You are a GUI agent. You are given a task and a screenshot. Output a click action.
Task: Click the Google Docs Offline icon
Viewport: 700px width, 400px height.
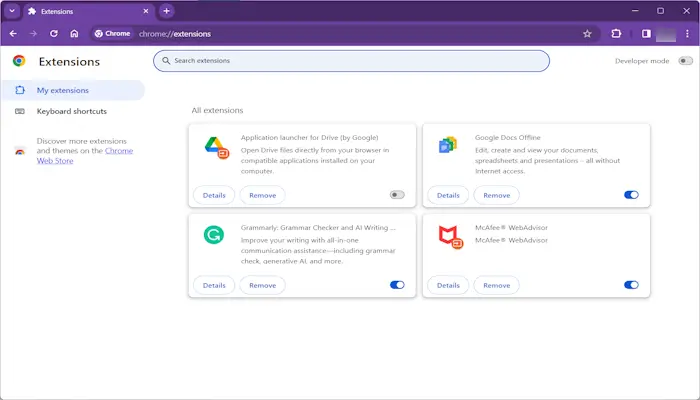(448, 145)
